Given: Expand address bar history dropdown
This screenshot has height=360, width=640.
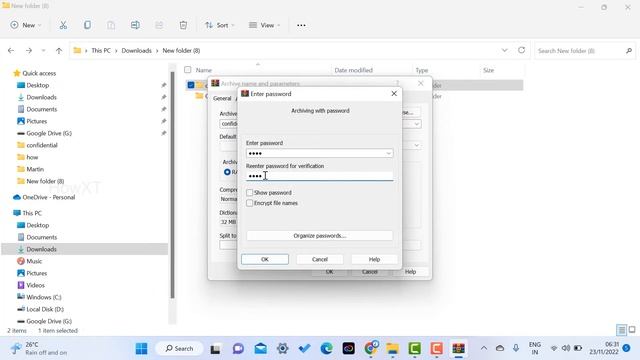Looking at the screenshot, I should click(504, 50).
